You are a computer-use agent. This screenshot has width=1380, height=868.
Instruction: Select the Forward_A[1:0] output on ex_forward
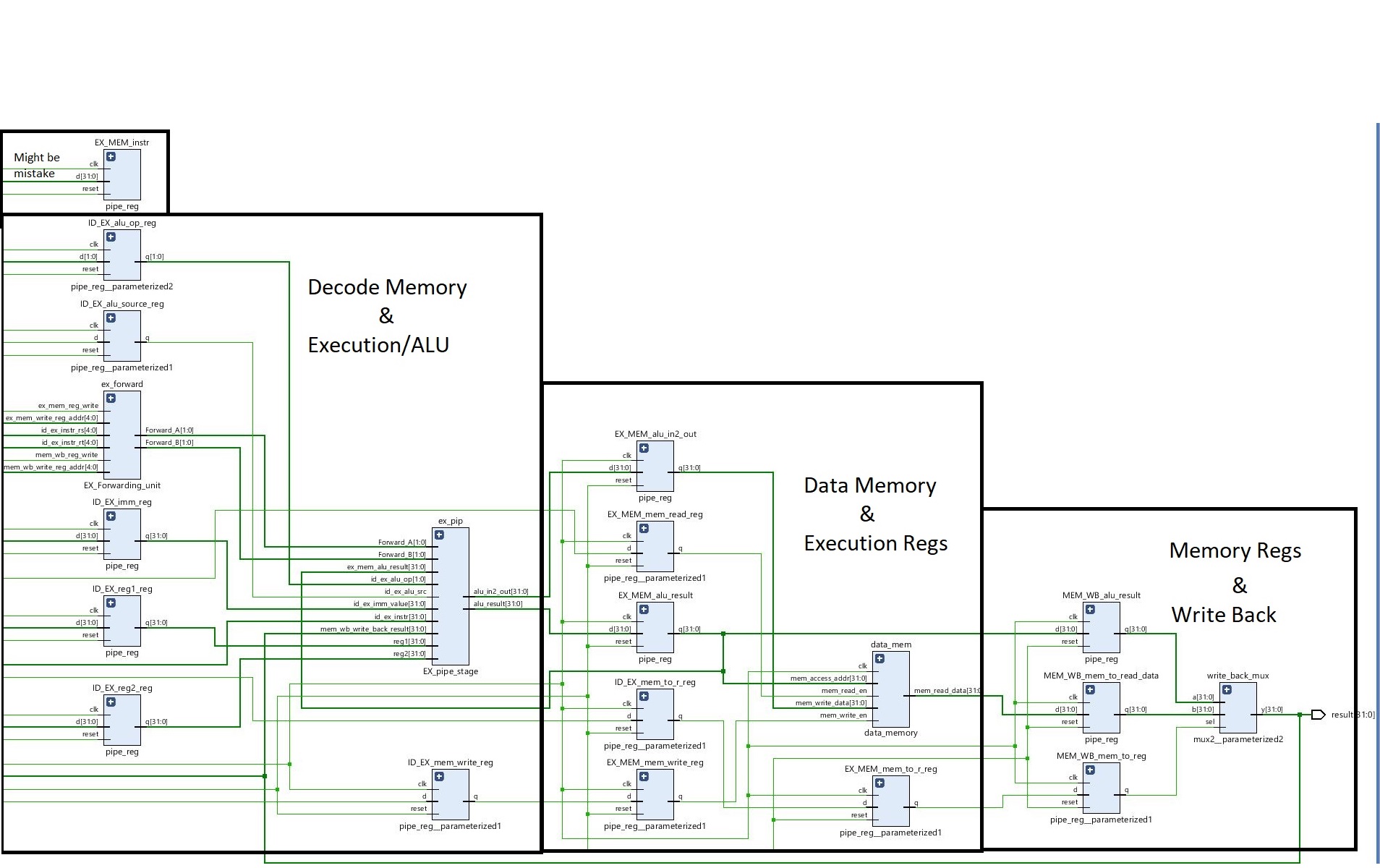pyautogui.click(x=169, y=430)
